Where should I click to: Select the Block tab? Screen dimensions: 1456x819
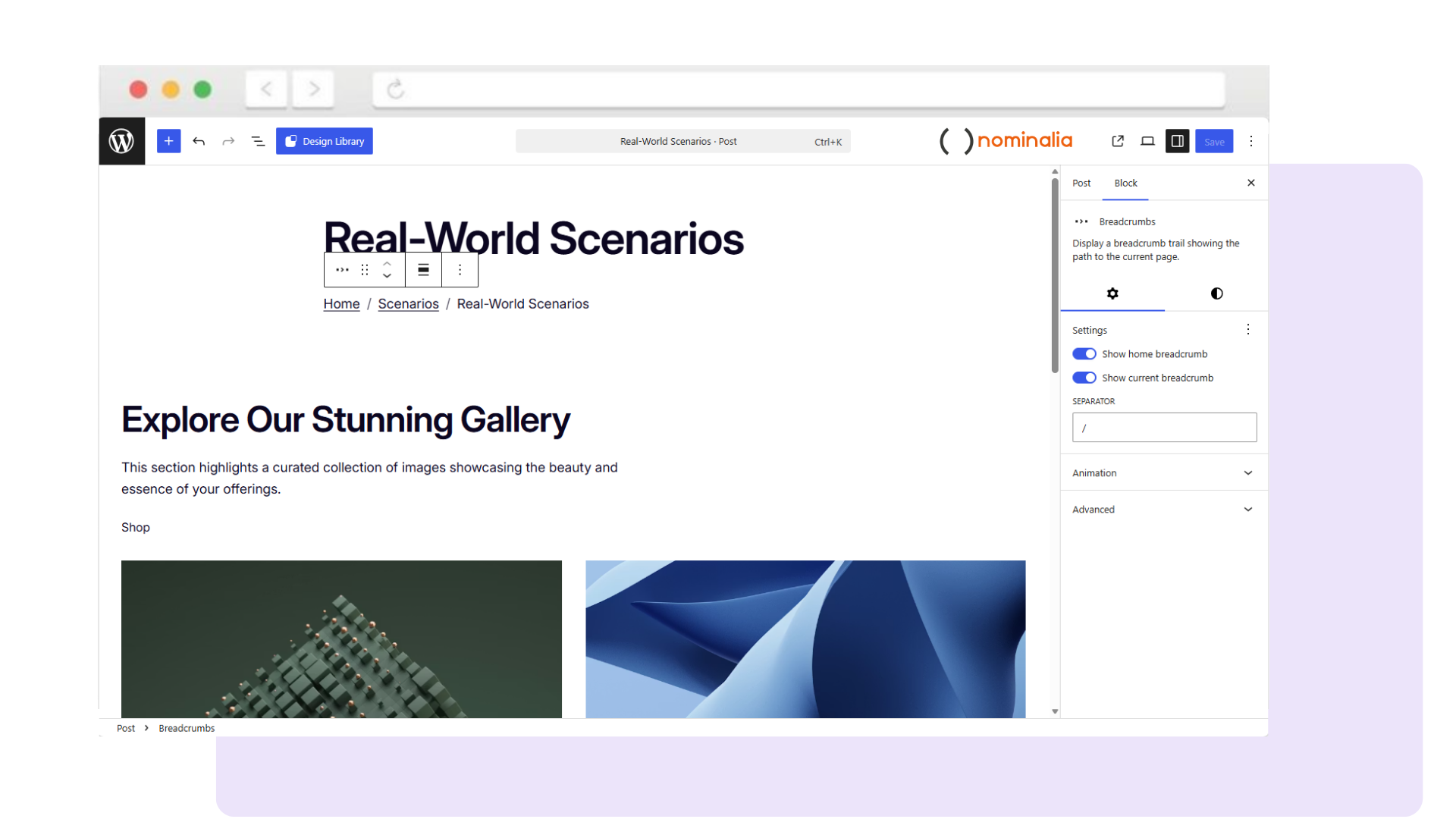pos(1125,183)
